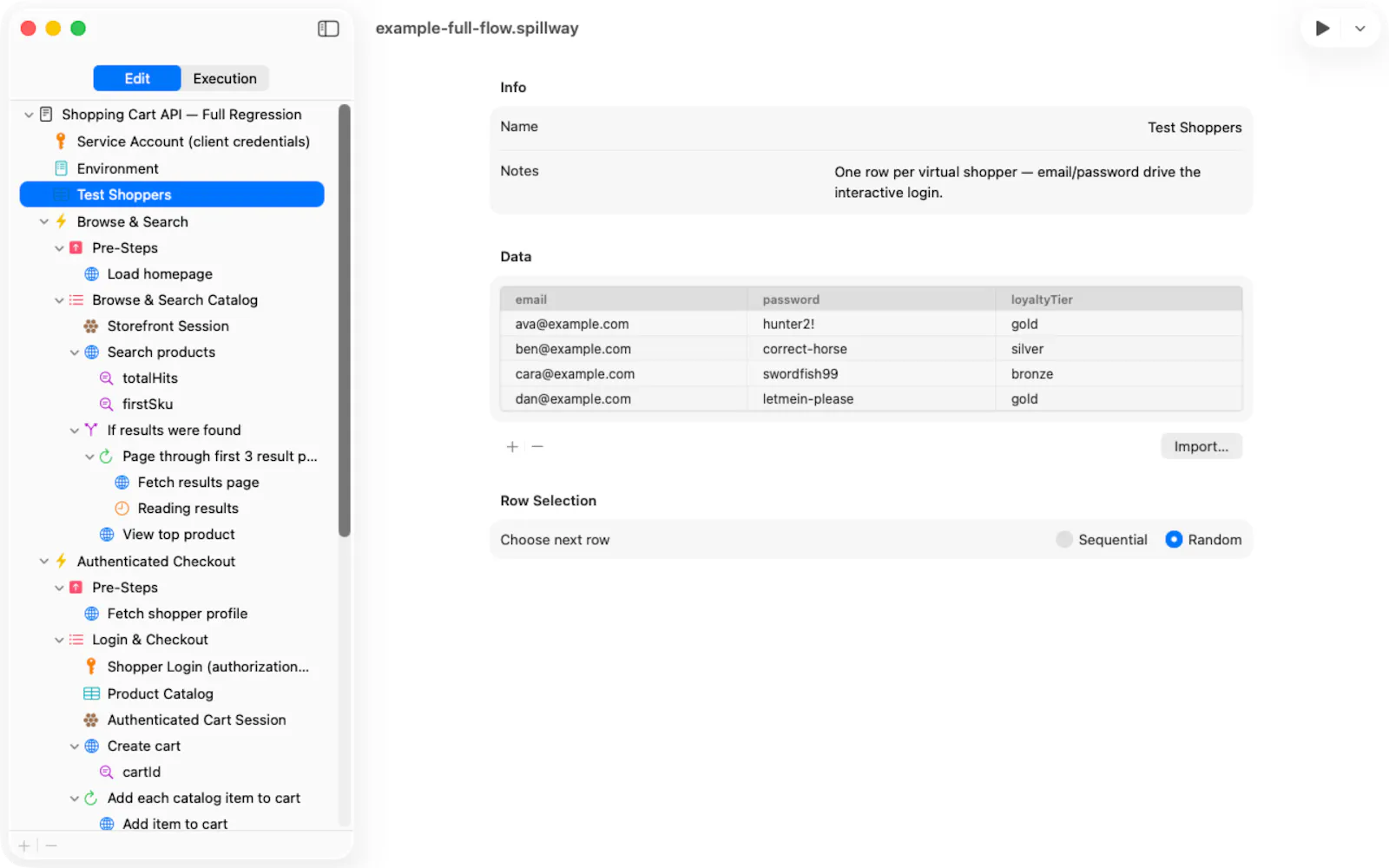The height and width of the screenshot is (868, 1389).
Task: Collapse Authenticated Checkout scenario
Action: coord(44,562)
